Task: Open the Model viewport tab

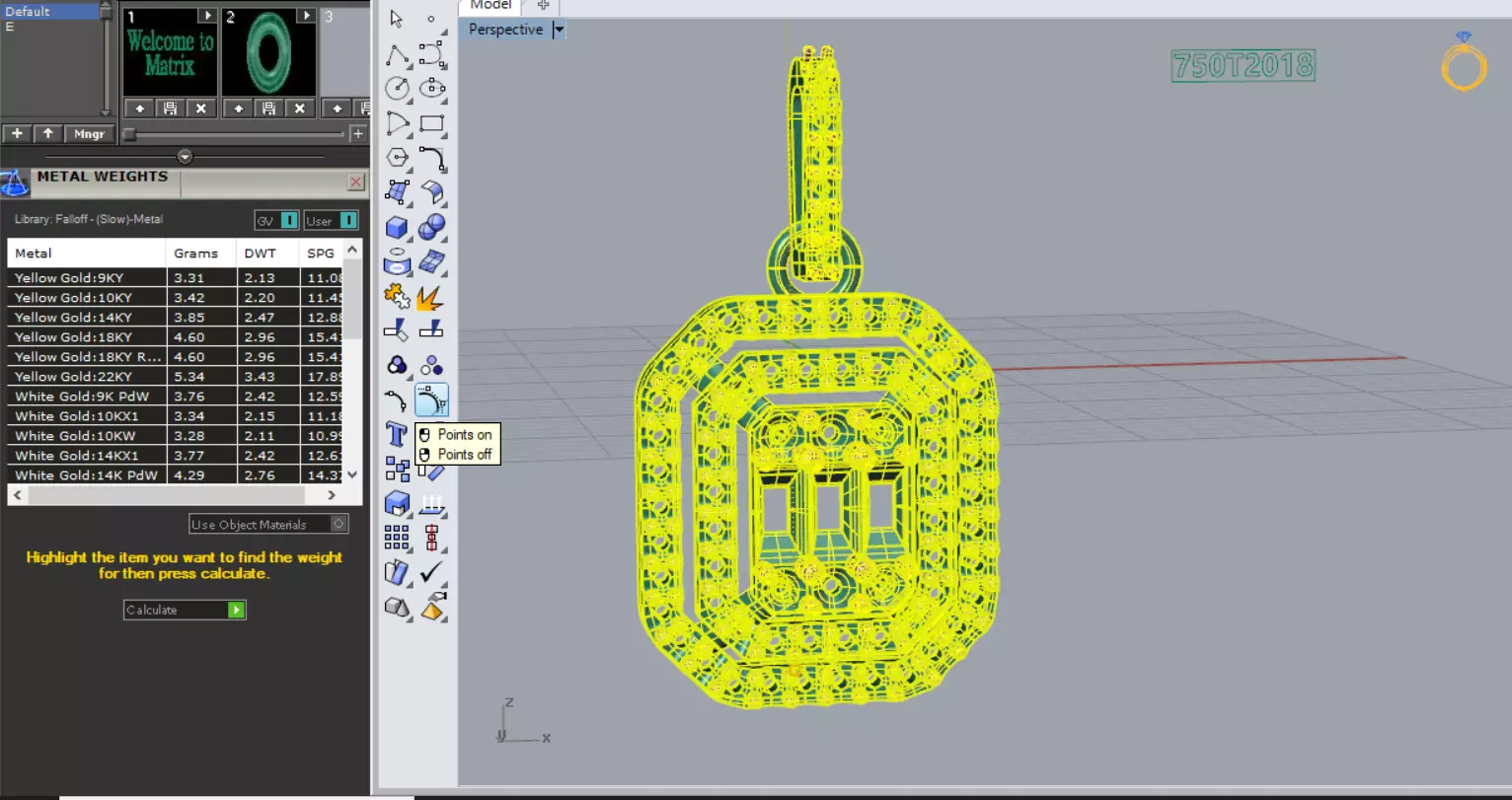Action: coord(491,6)
